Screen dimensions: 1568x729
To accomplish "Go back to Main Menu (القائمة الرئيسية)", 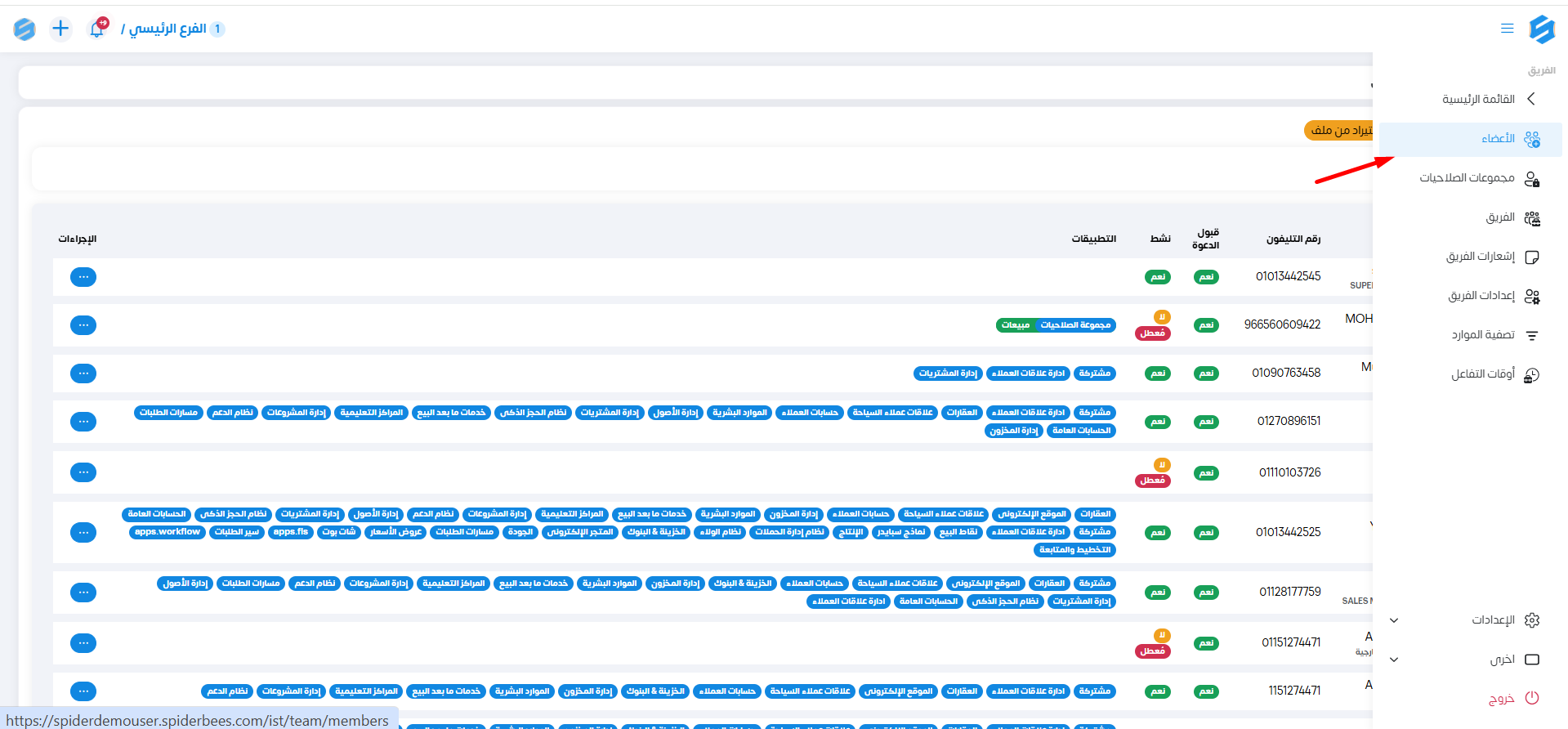I will [x=1478, y=99].
